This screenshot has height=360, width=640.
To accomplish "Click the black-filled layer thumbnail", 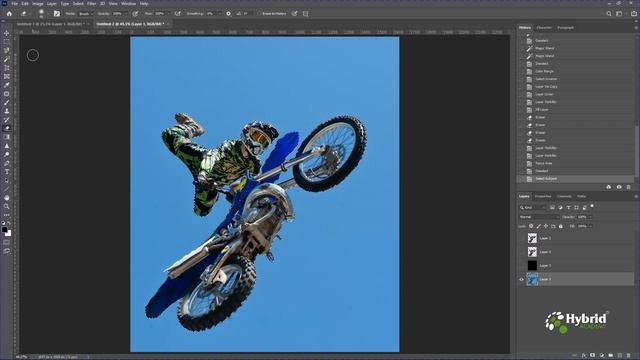I will [x=532, y=266].
